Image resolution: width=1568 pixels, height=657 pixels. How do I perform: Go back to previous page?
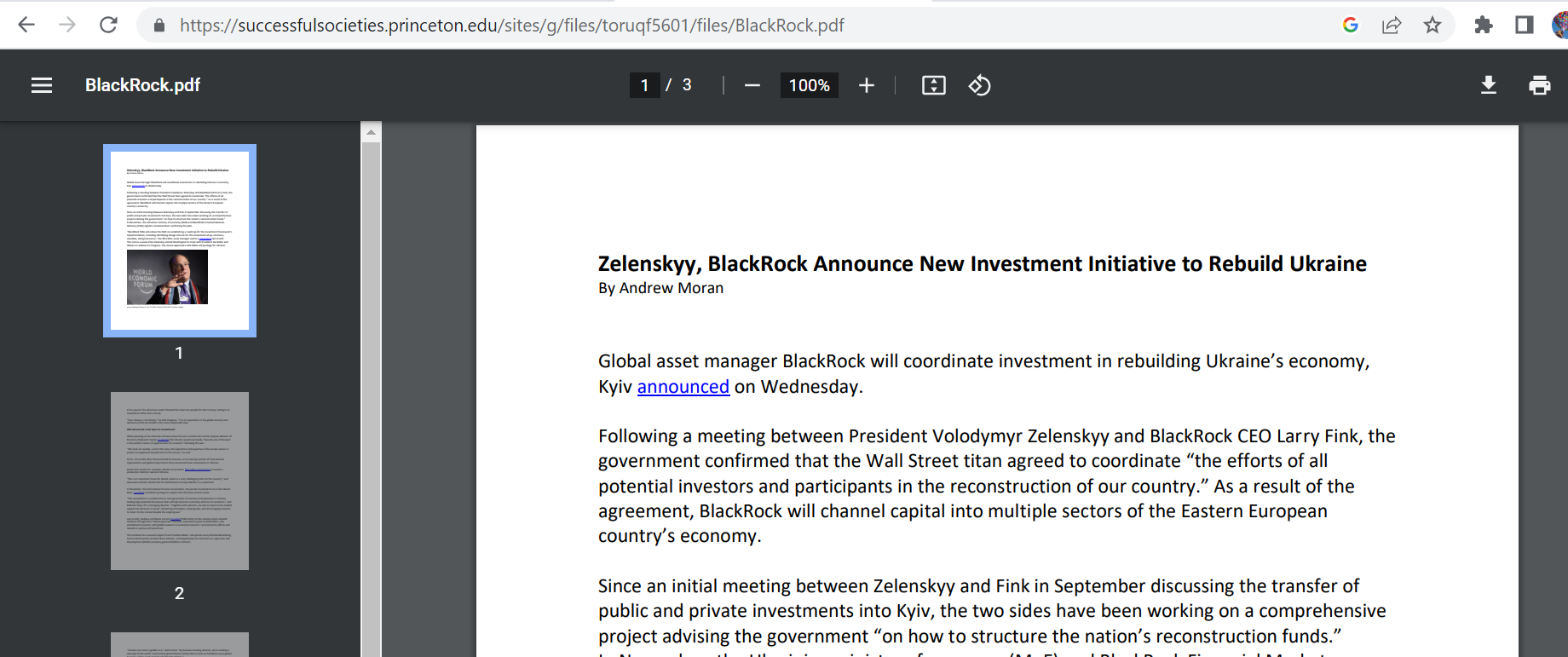click(26, 25)
